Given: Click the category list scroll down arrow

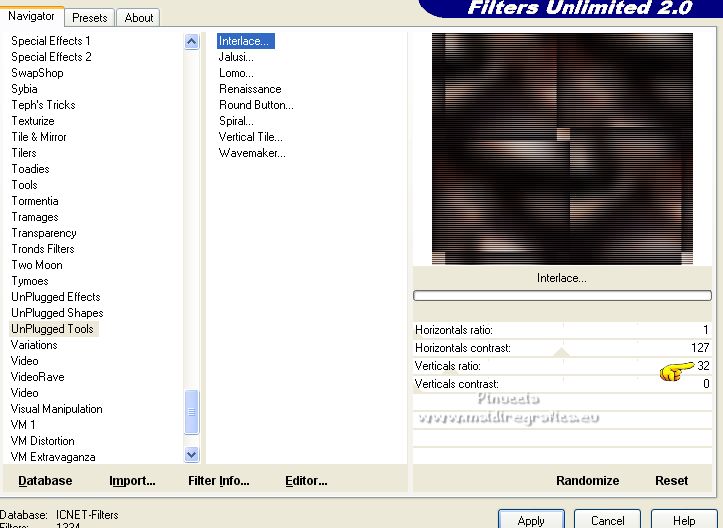Looking at the screenshot, I should click(191, 455).
